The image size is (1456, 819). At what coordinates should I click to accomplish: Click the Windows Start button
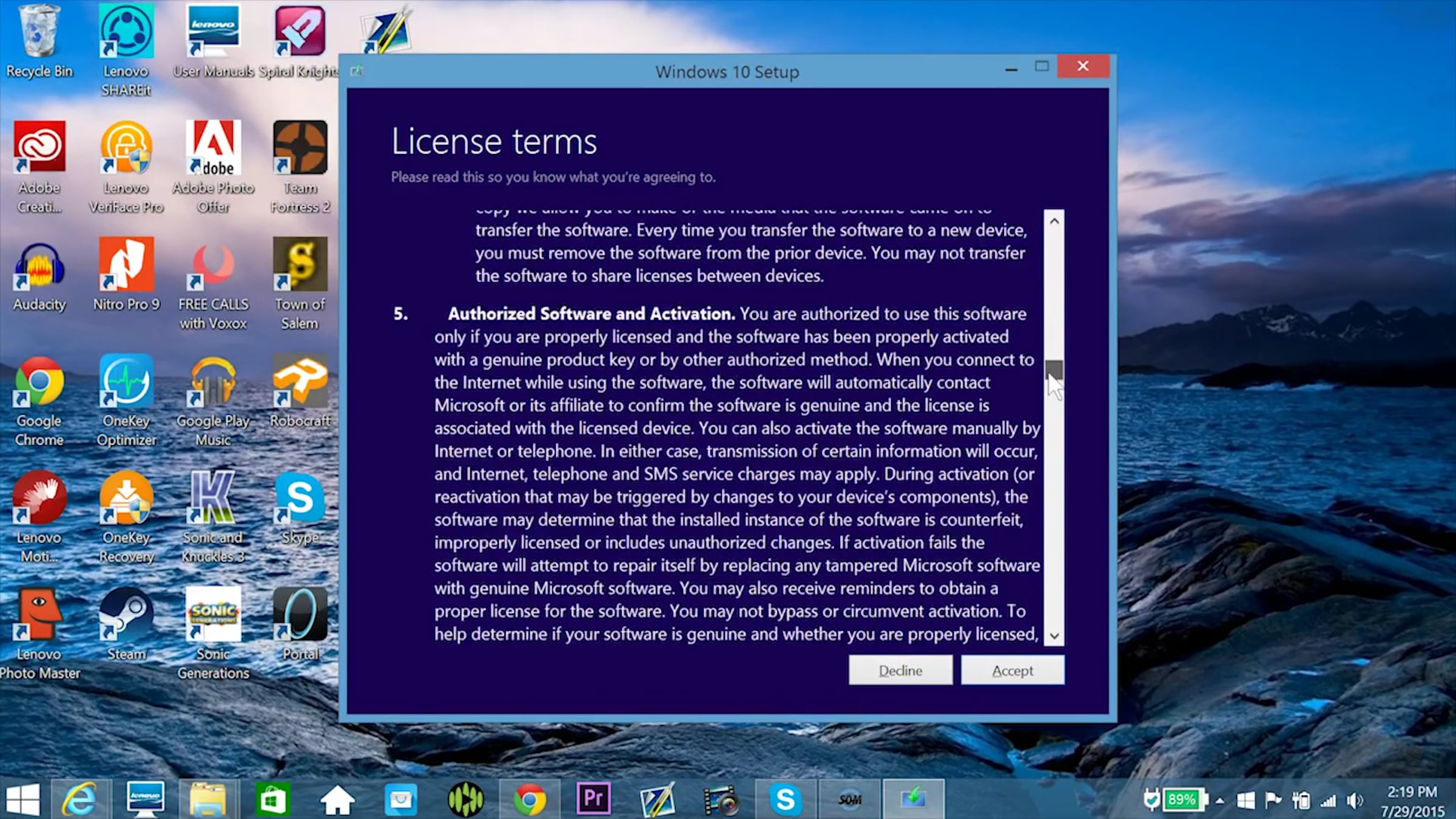point(23,799)
